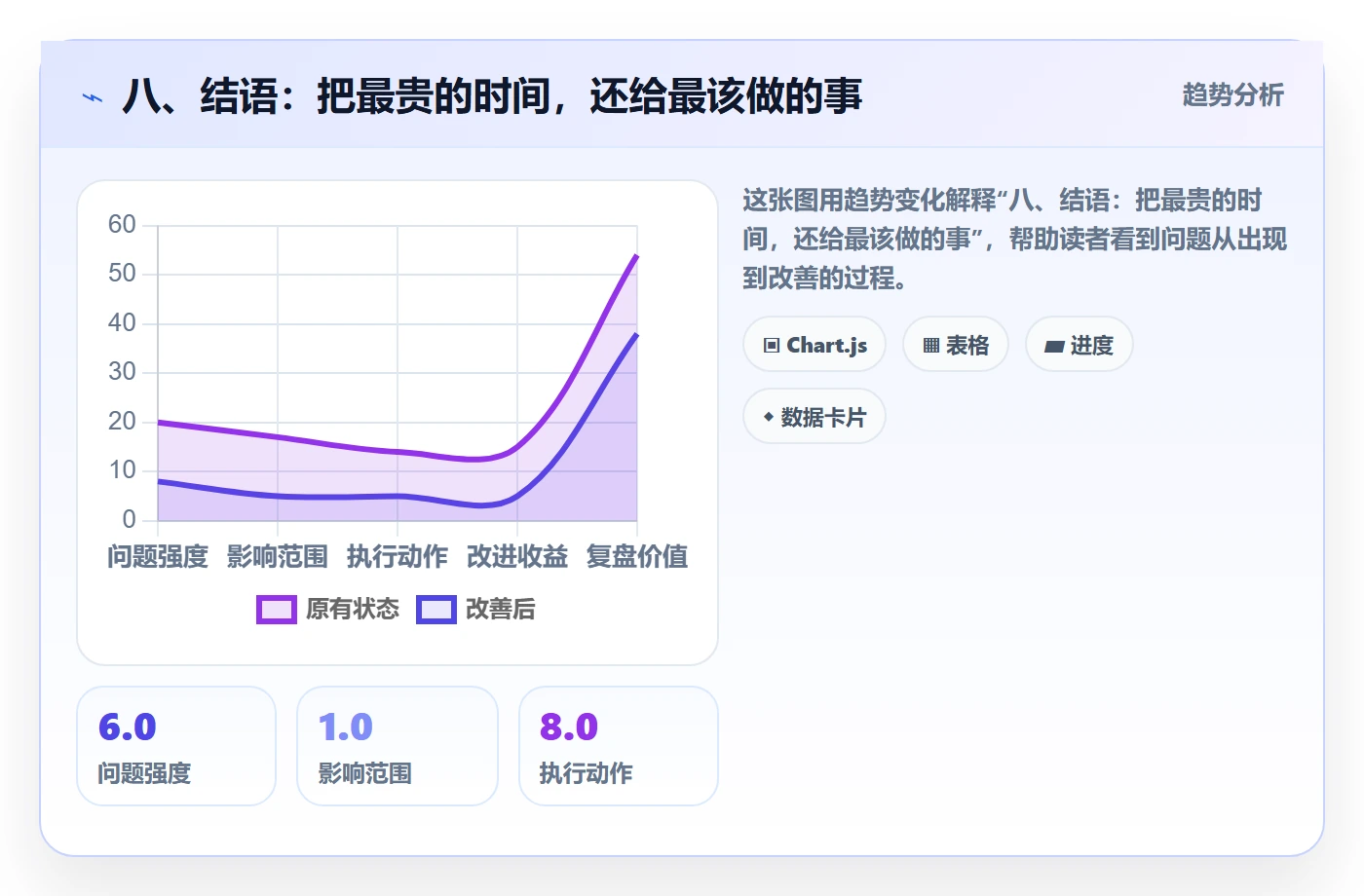
Task: Click the Chart.js chip icon
Action: 772,346
